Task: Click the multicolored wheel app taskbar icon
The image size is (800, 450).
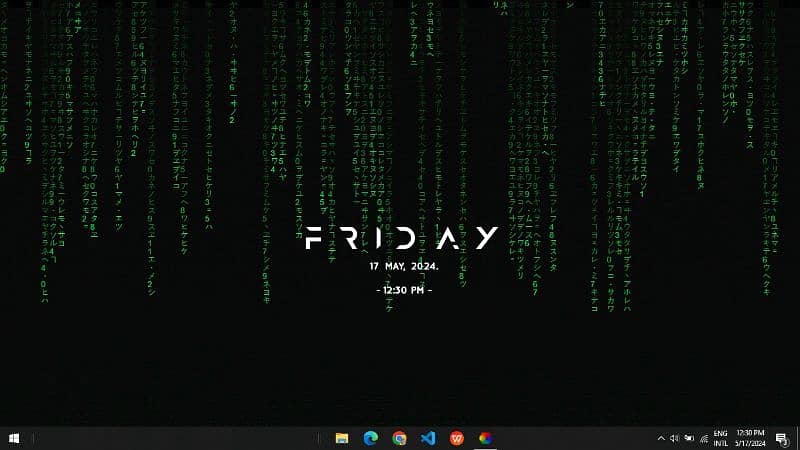Action: click(x=486, y=438)
